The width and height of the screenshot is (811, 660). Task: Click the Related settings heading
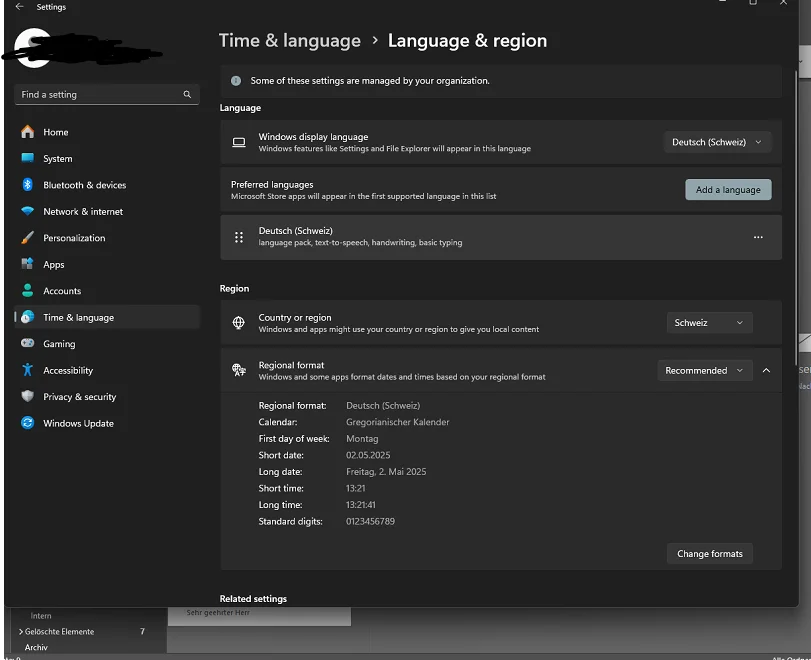pos(253,598)
